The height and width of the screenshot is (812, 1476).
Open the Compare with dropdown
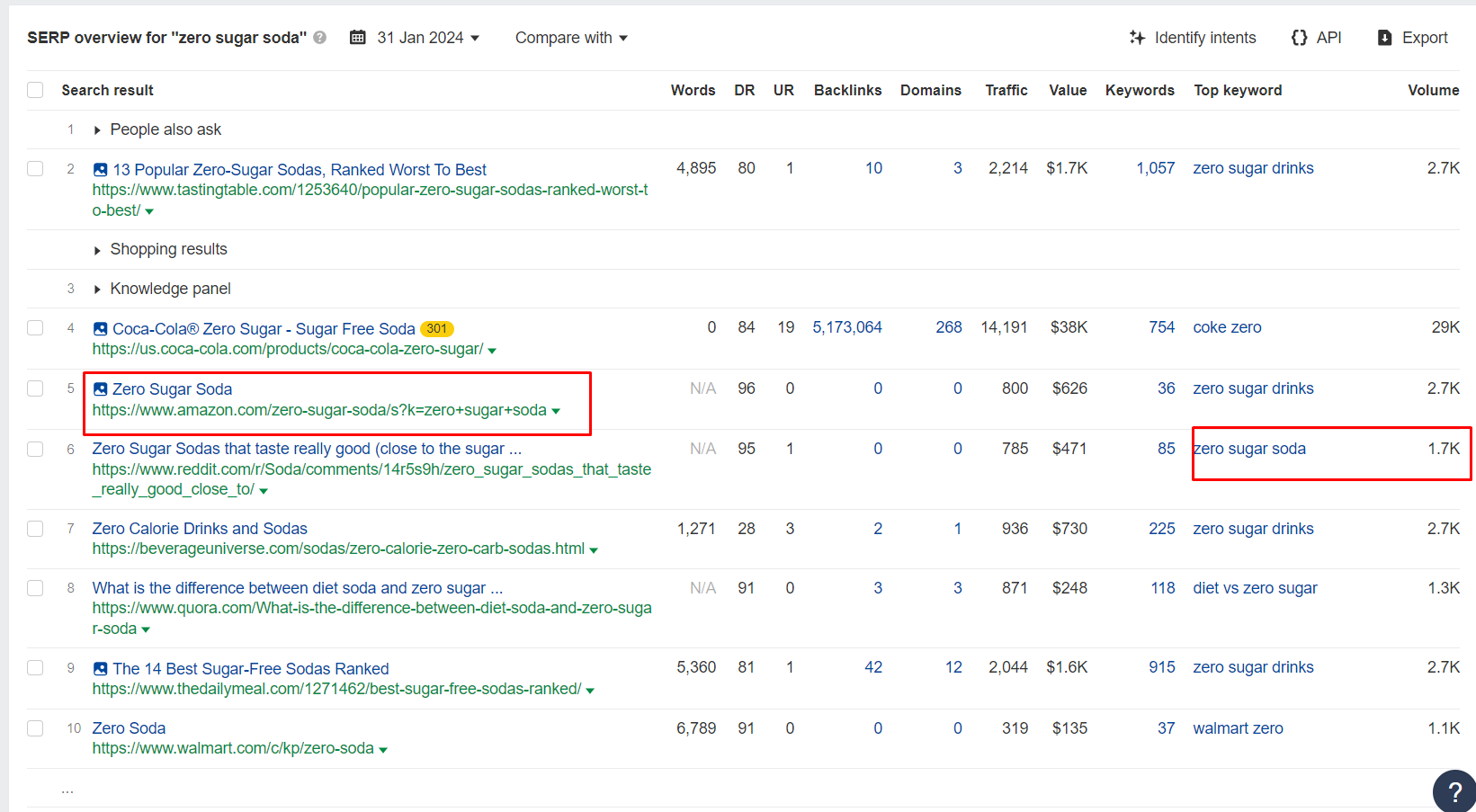pyautogui.click(x=571, y=38)
